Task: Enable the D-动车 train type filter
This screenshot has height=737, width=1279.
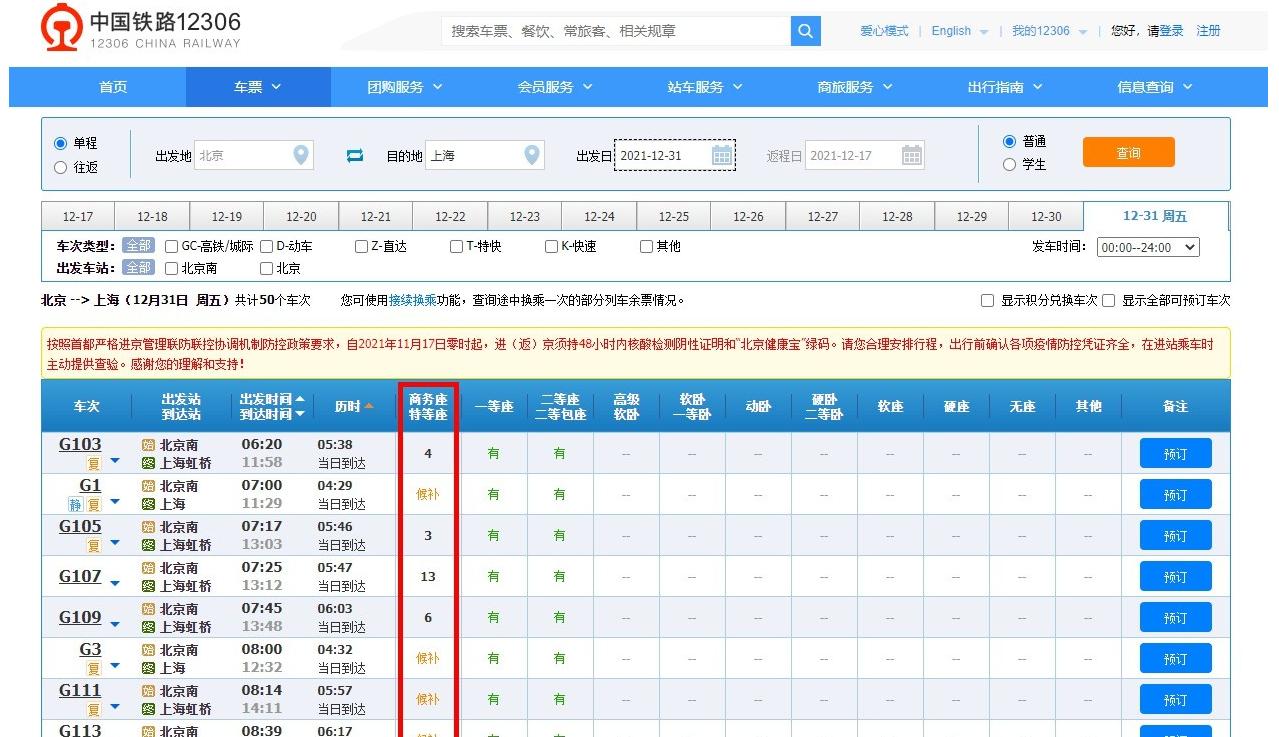Action: pos(266,245)
